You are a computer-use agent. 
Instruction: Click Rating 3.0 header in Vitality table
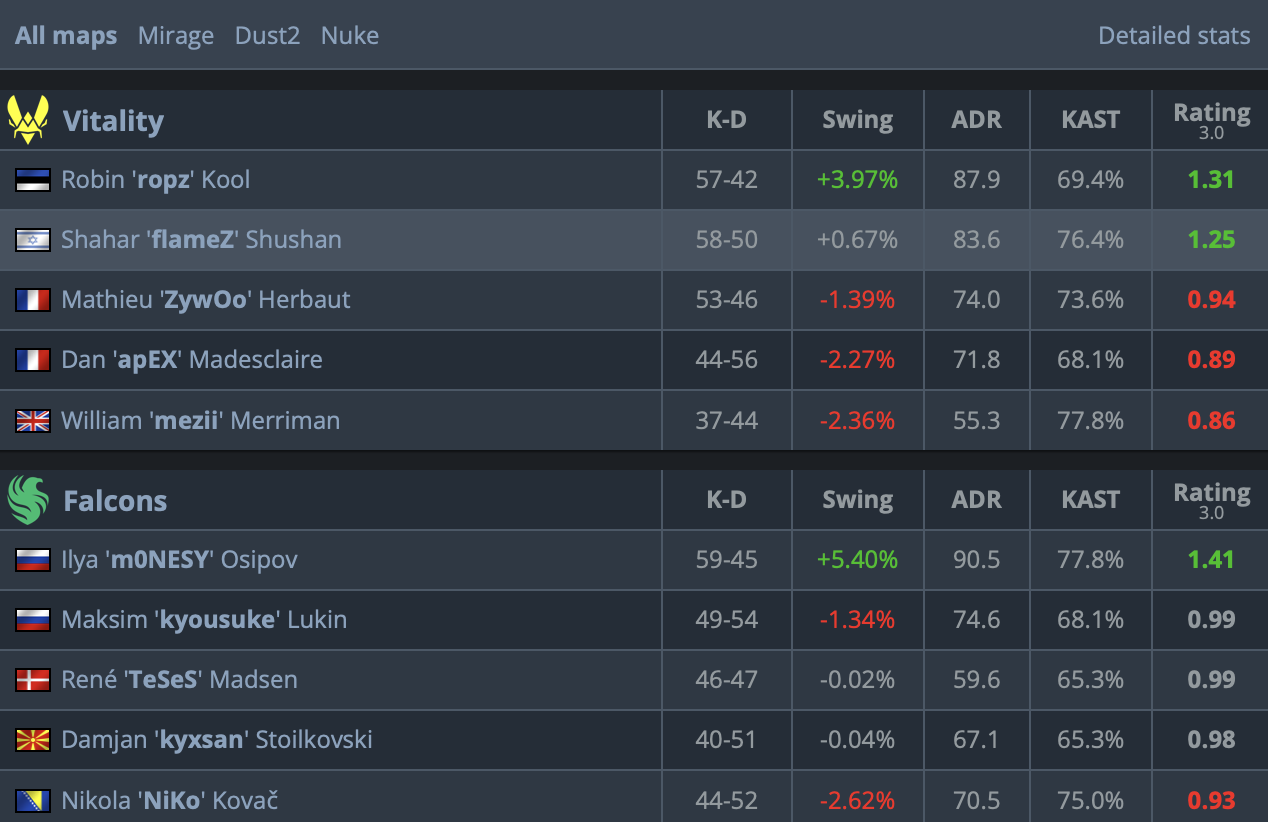point(1211,120)
